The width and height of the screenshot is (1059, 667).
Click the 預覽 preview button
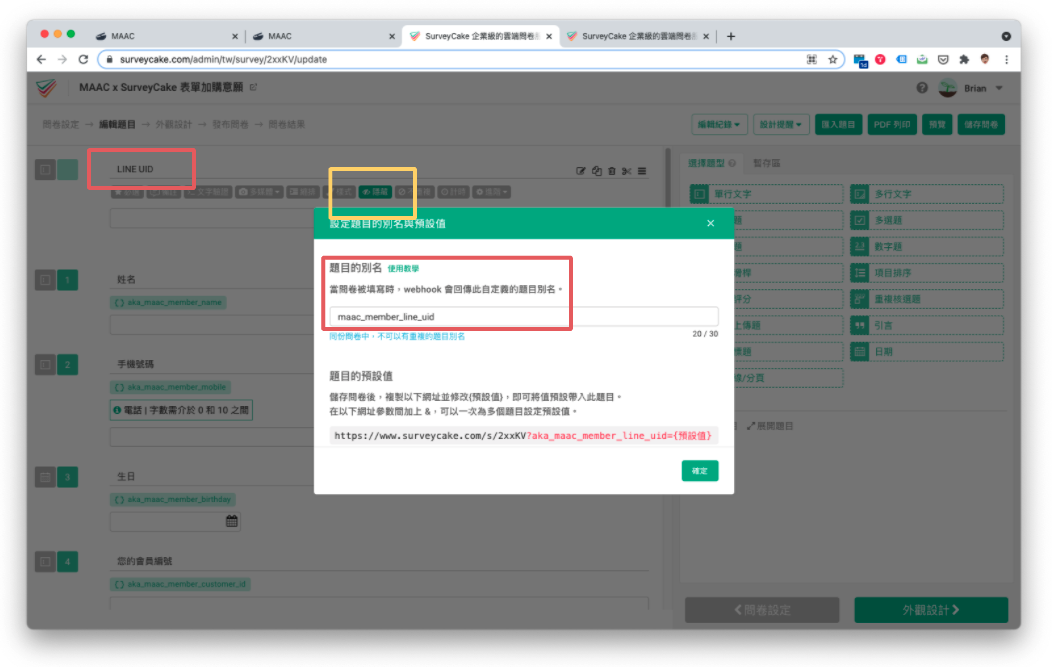pyautogui.click(x=937, y=125)
